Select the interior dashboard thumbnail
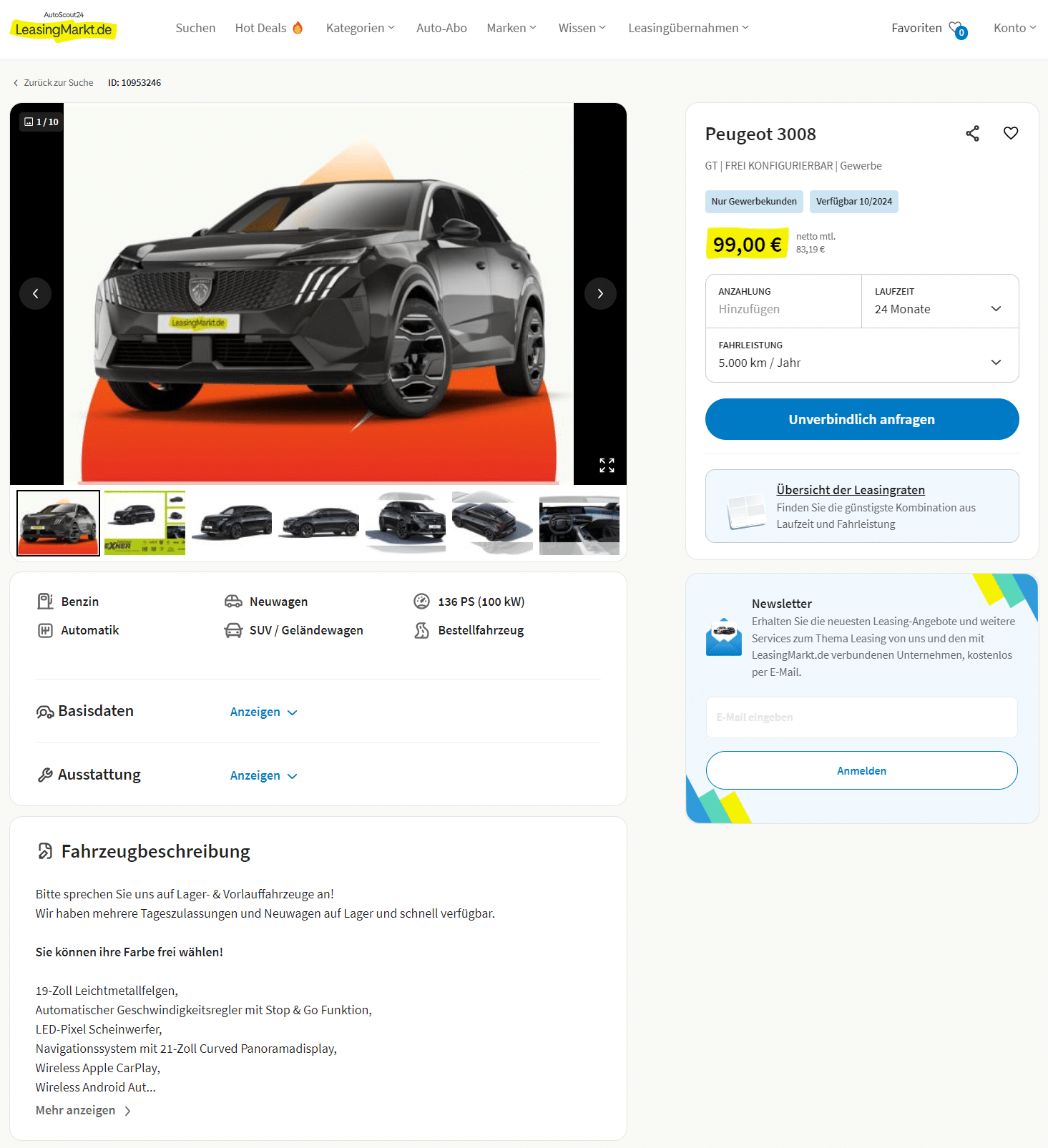 pyautogui.click(x=579, y=523)
